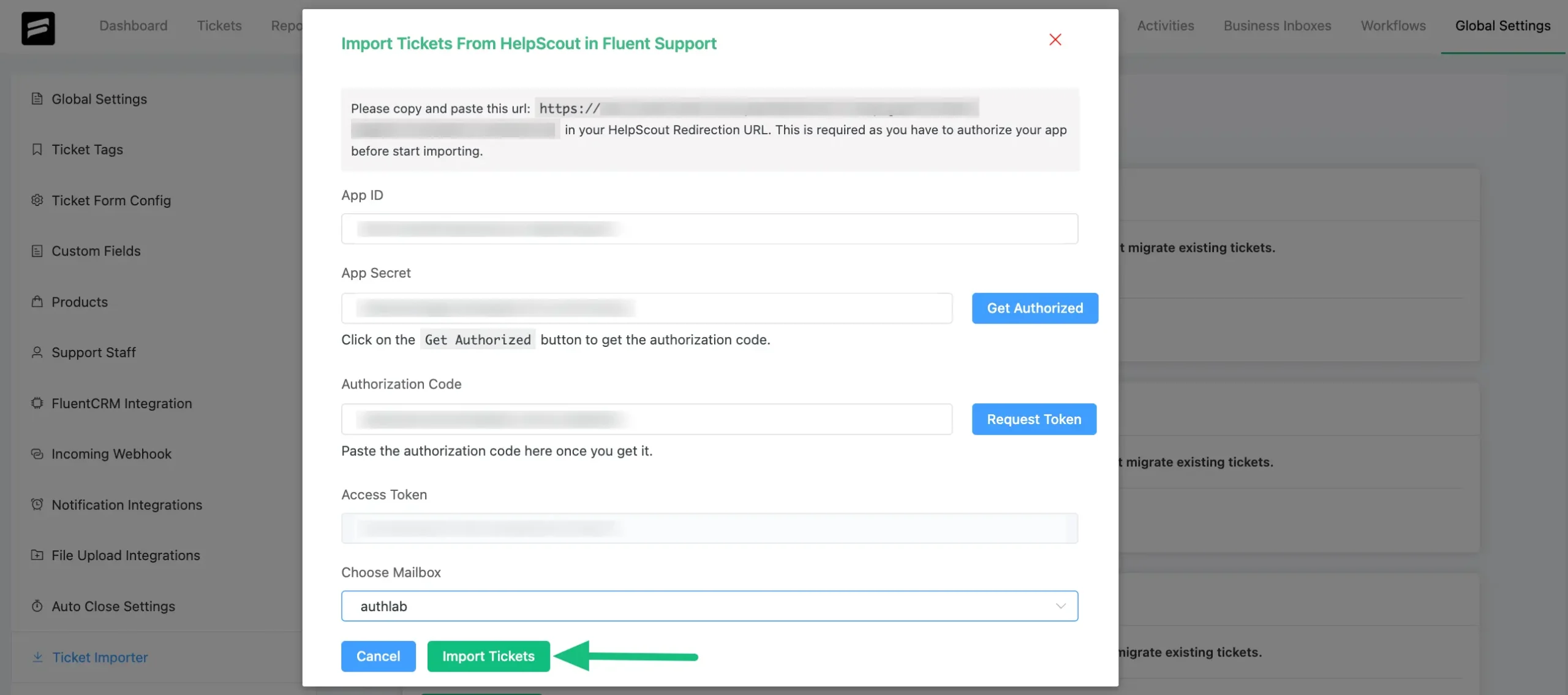Click the Ticket Importer download icon
Screen dimensions: 1568x695
(37, 657)
